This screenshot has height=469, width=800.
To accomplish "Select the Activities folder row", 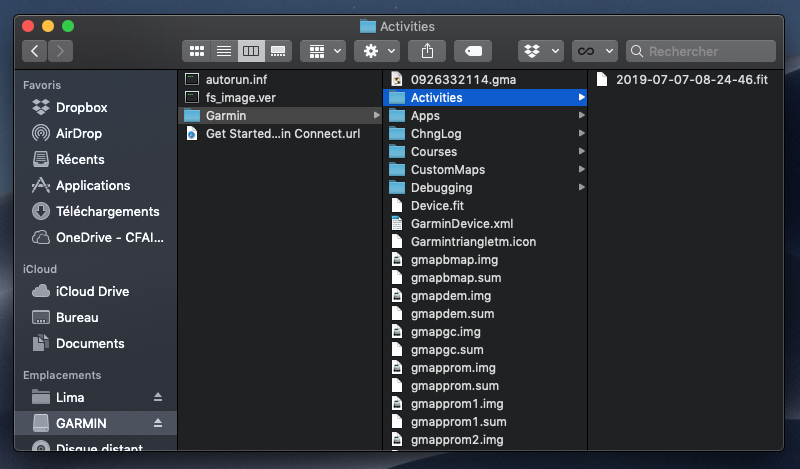I will [485, 97].
